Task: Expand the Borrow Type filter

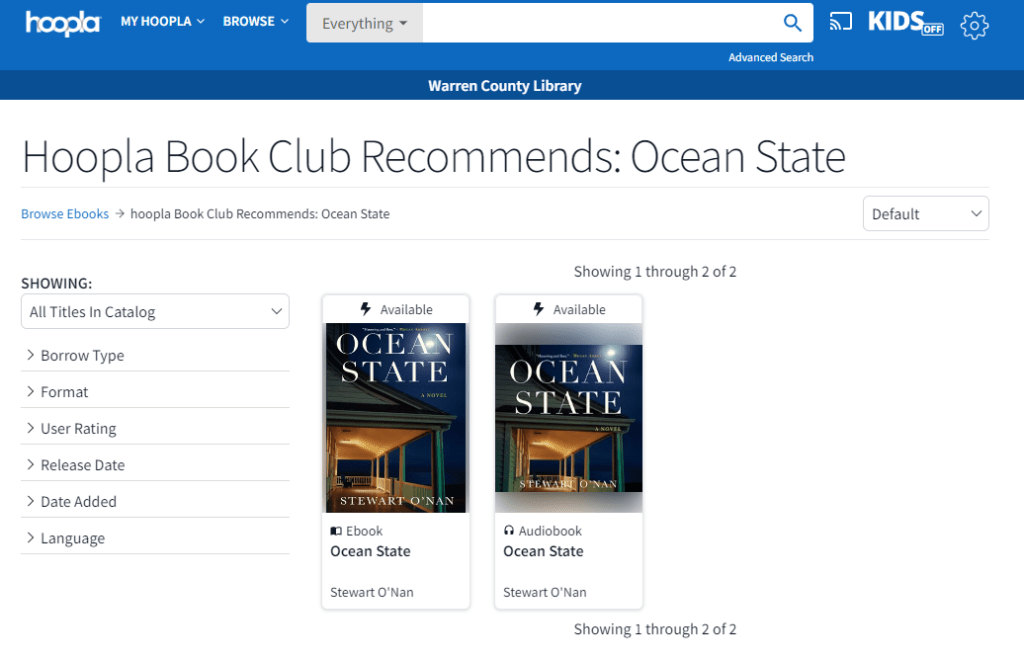Action: tap(82, 356)
